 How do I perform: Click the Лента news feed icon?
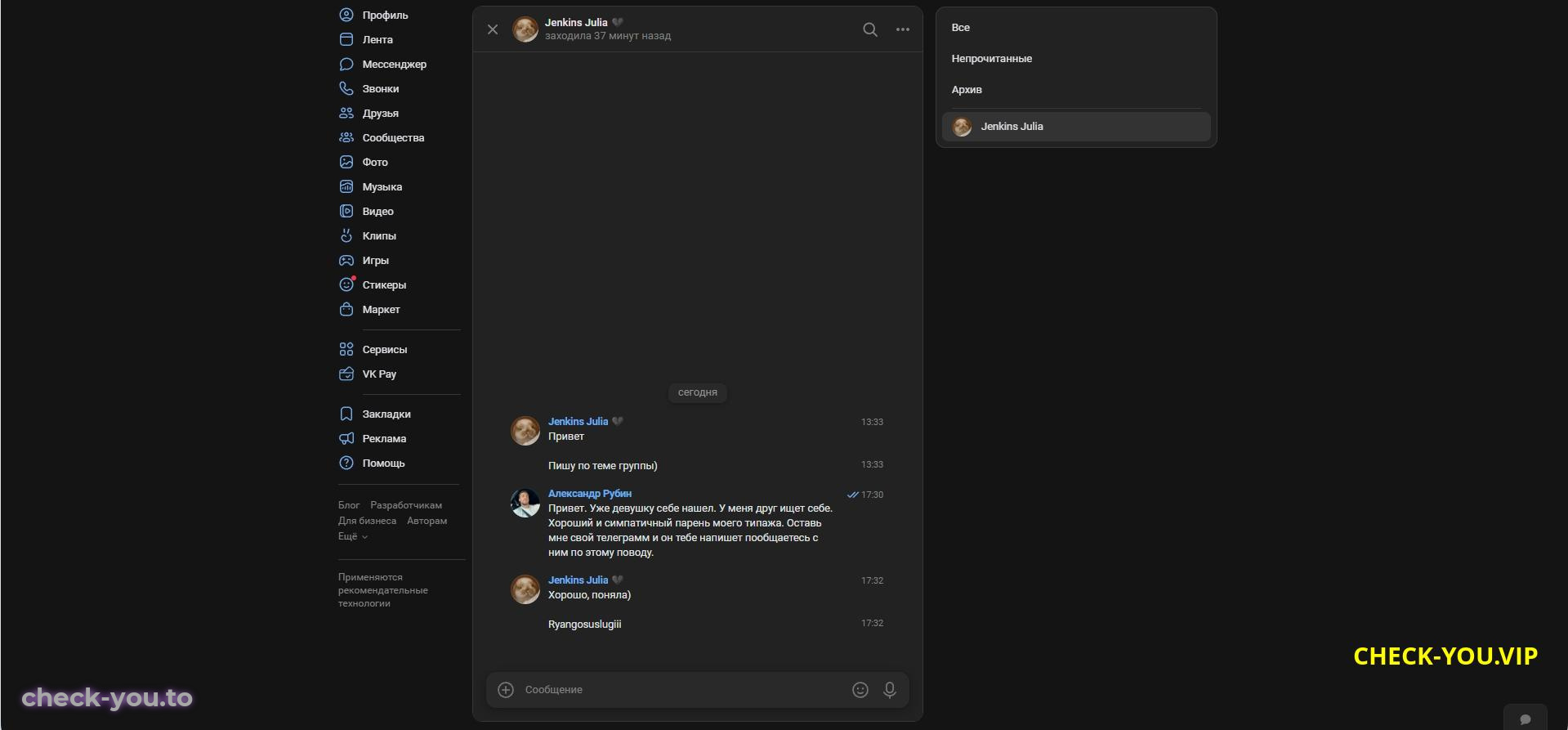point(346,39)
